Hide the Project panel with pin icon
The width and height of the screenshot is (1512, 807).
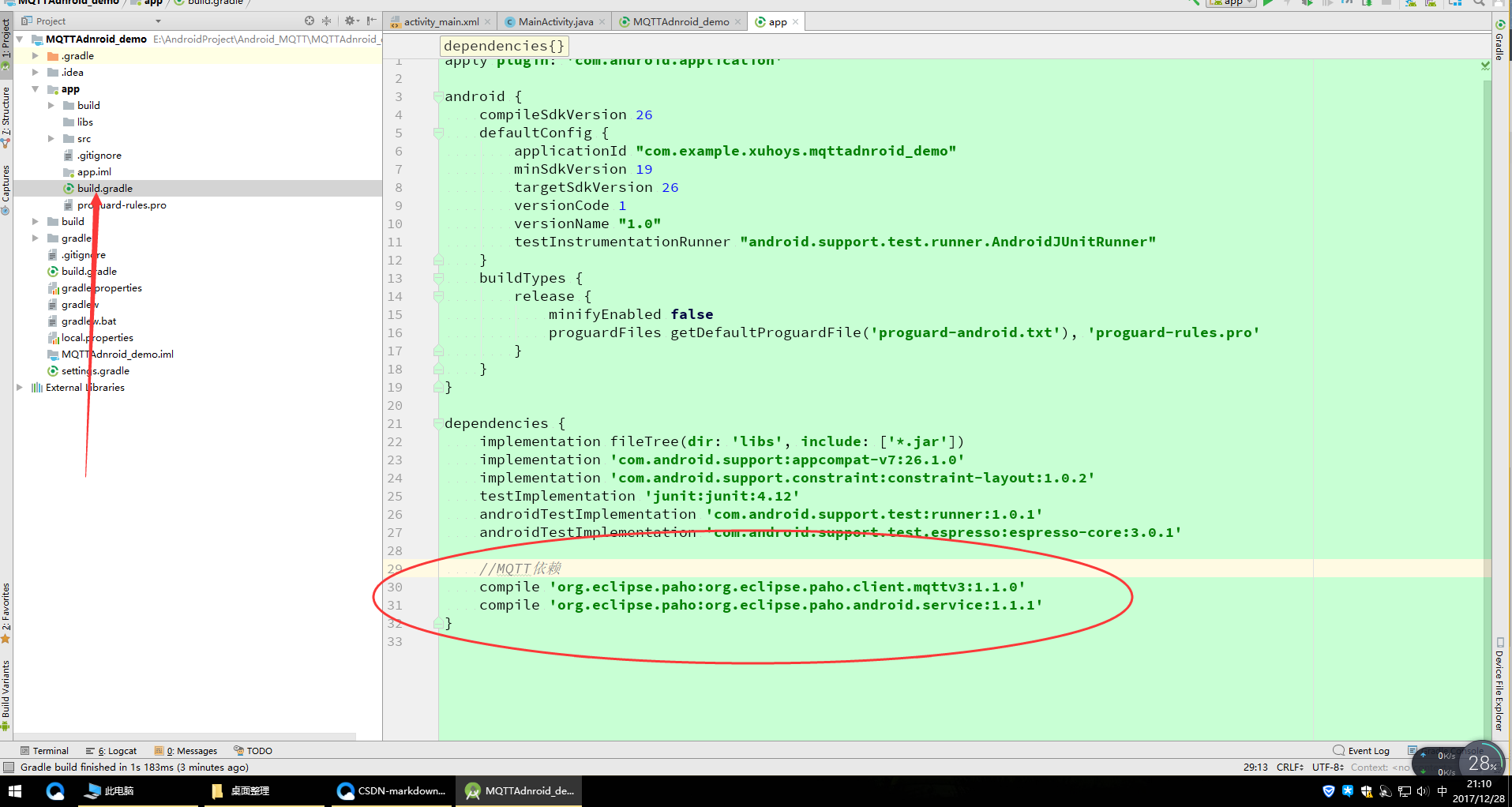(x=371, y=21)
